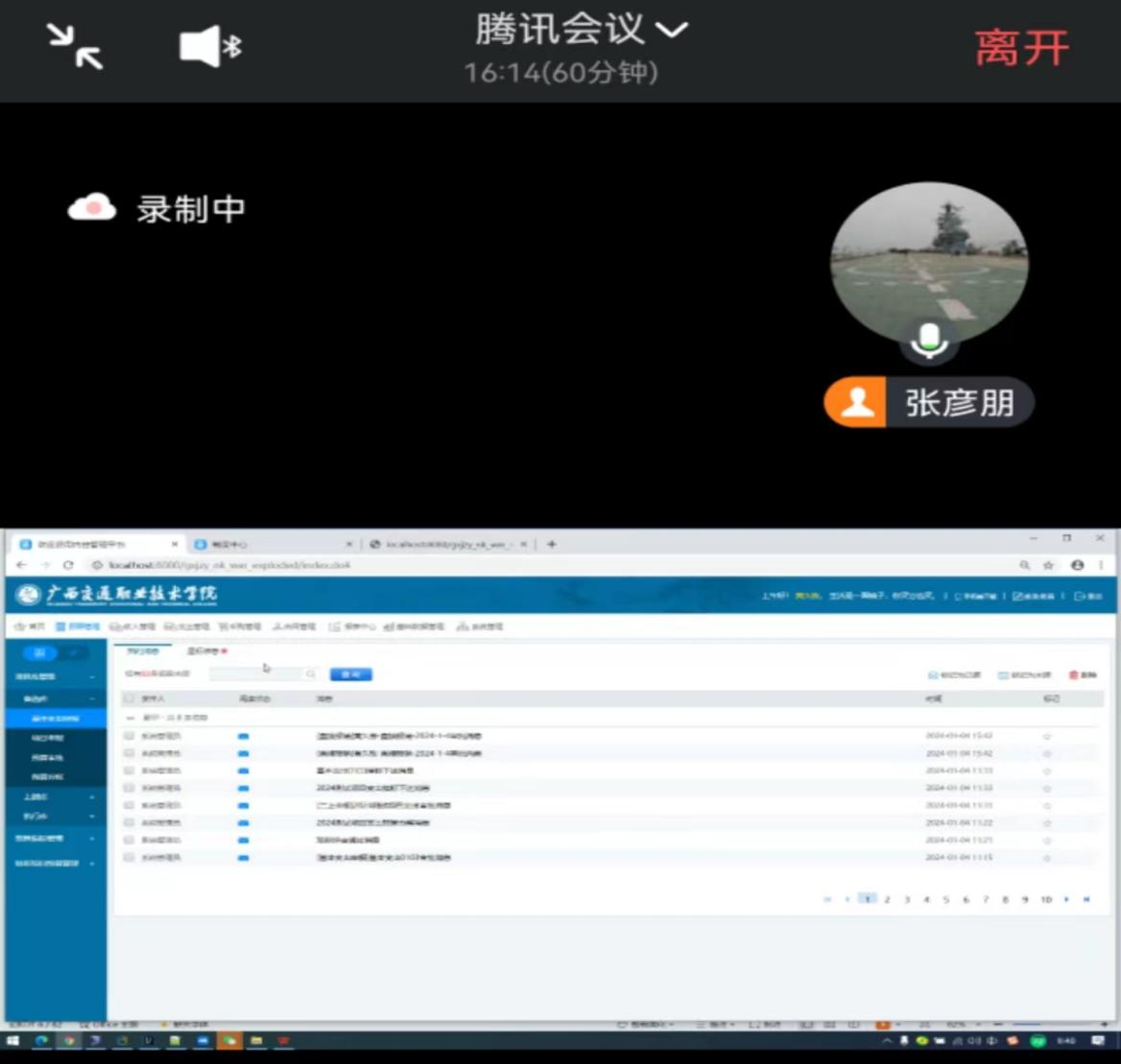
Task: Click the browser reload icon
Action: tap(68, 565)
